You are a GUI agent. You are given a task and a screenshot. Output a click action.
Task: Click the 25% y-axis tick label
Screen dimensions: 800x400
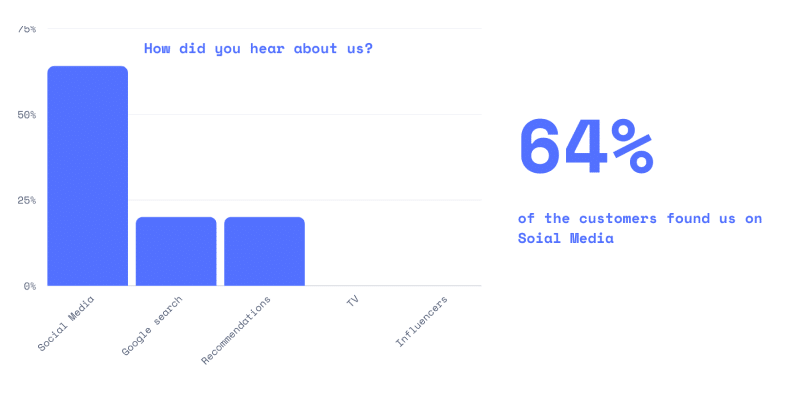tap(27, 200)
